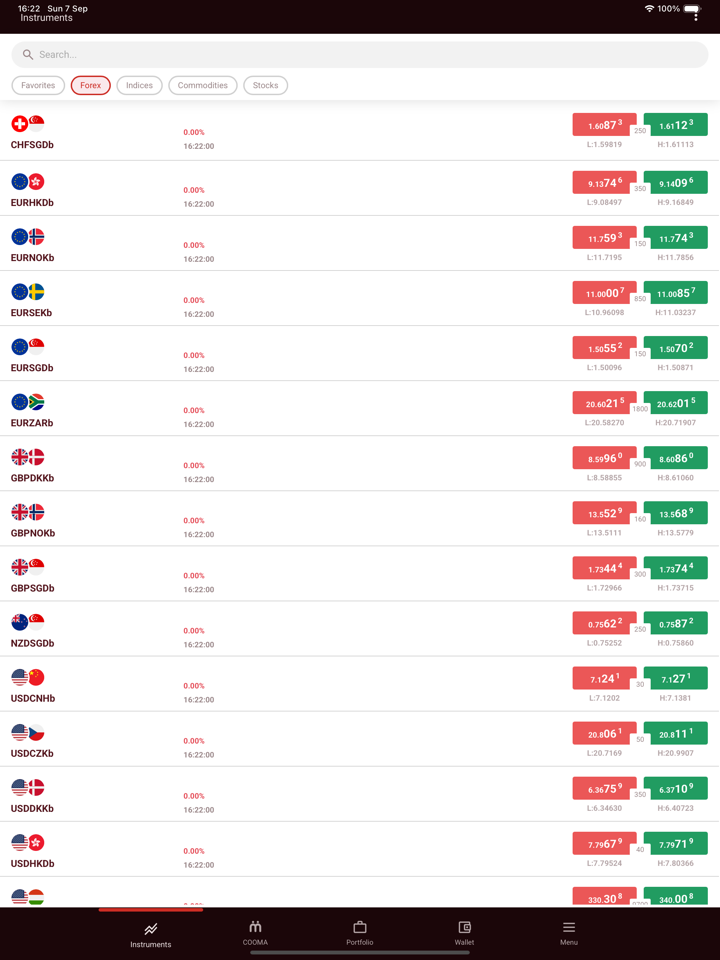Open the Instruments tab icon
720x960 pixels.
[151, 929]
